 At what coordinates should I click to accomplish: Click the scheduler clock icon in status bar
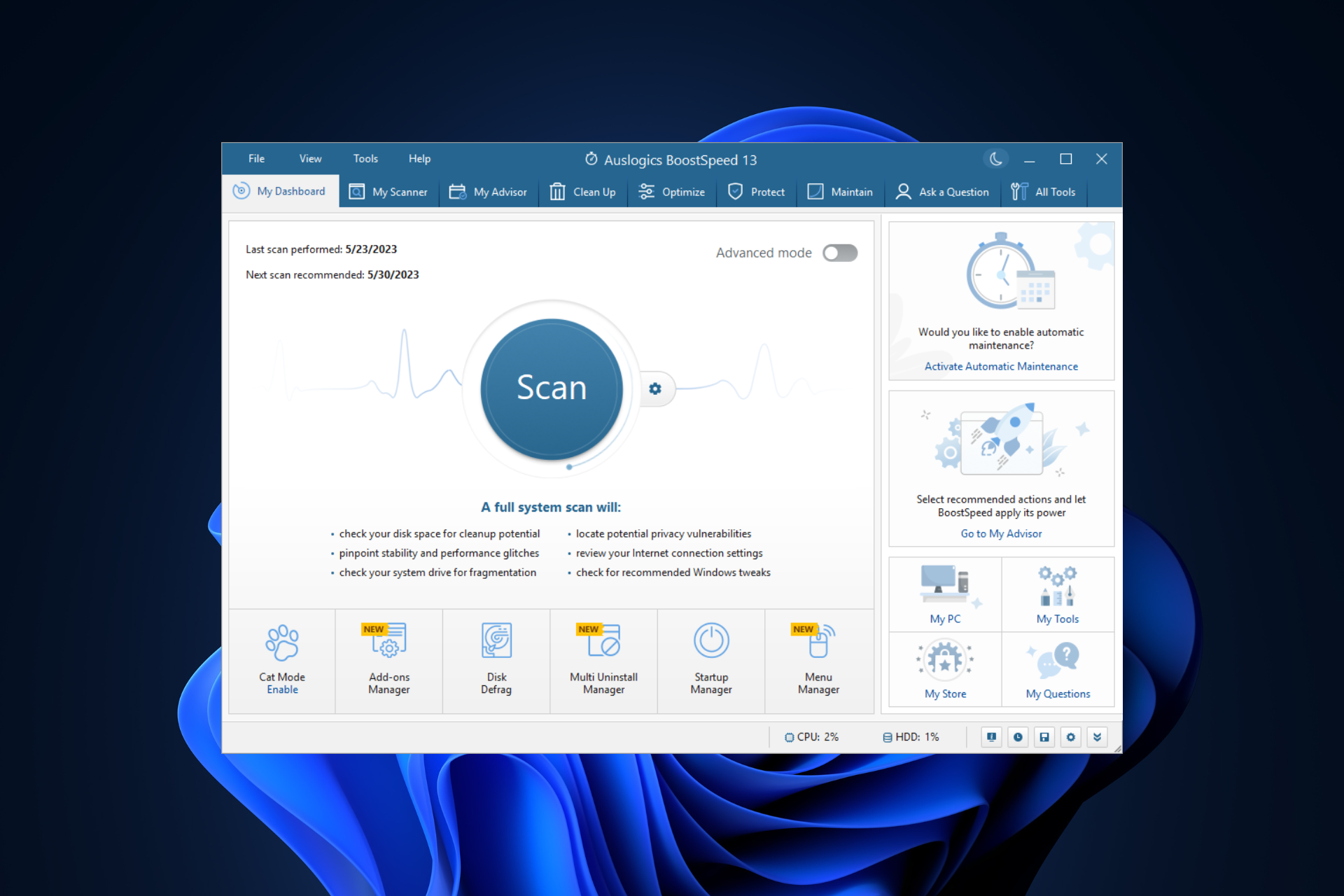tap(1018, 737)
